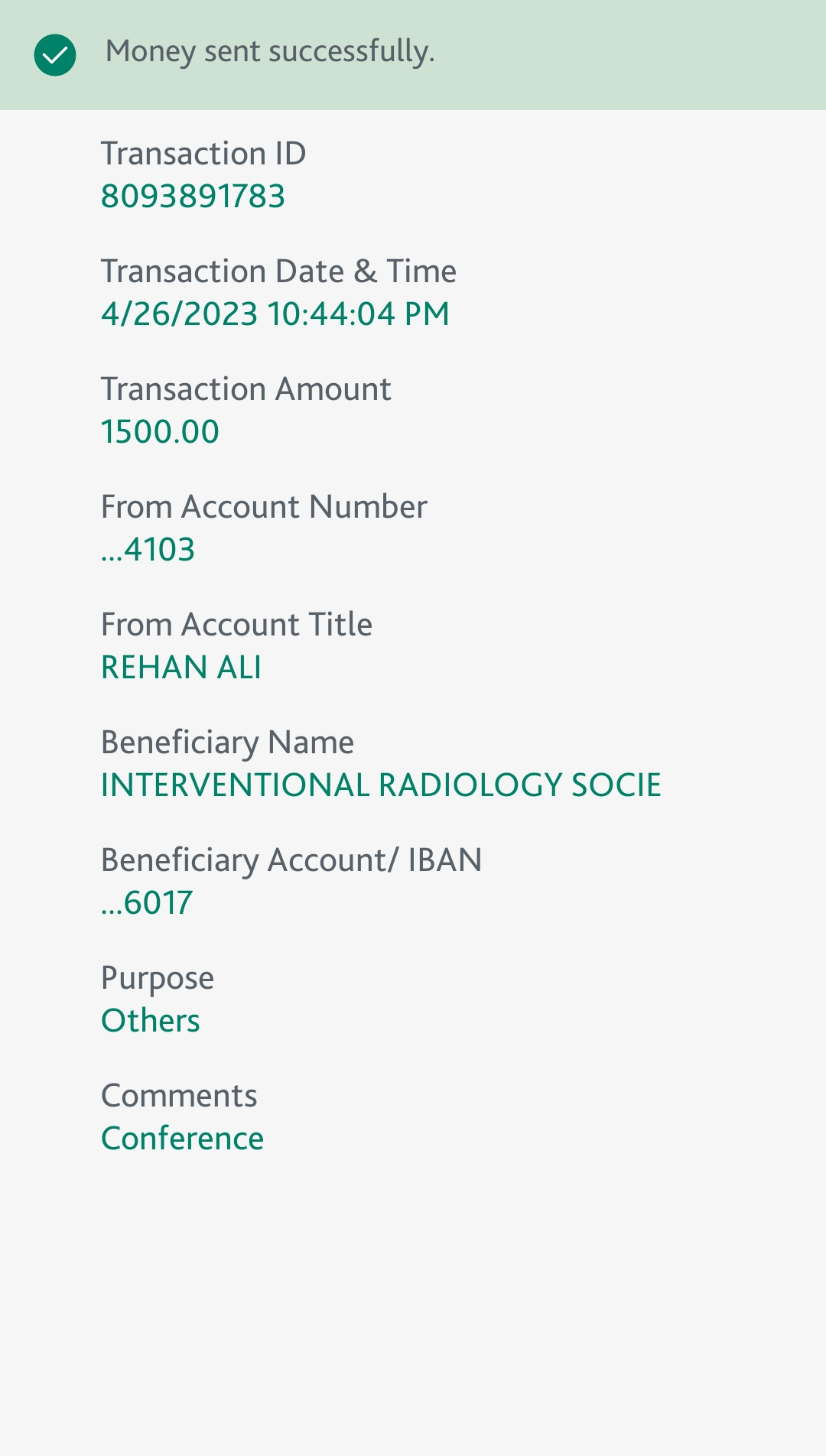Select the timestamp 4/26/2023 10:44:04 PM
This screenshot has width=826, height=1456.
275,314
